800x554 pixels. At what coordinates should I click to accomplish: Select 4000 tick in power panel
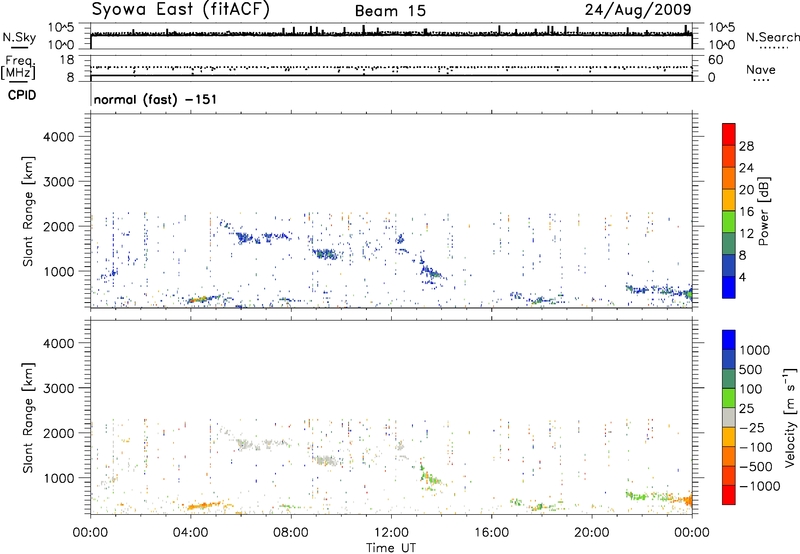coord(58,137)
